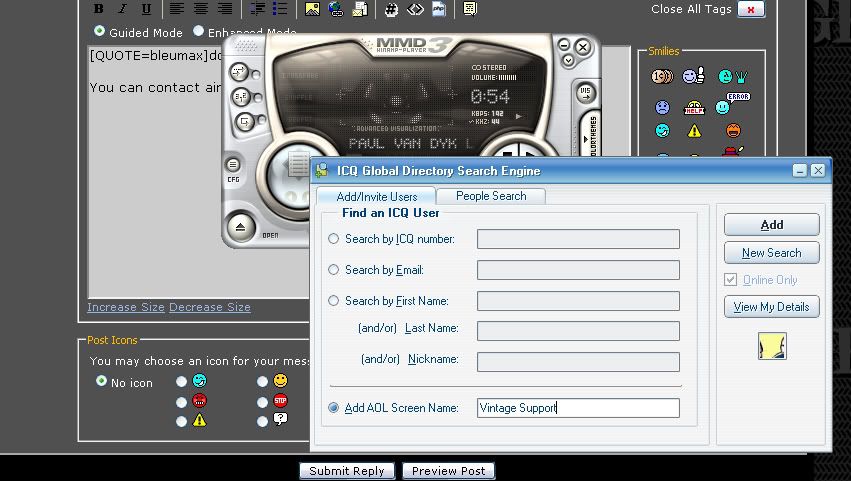This screenshot has height=481, width=851.
Task: Select the yellow smiley post icon radio
Action: 262,382
